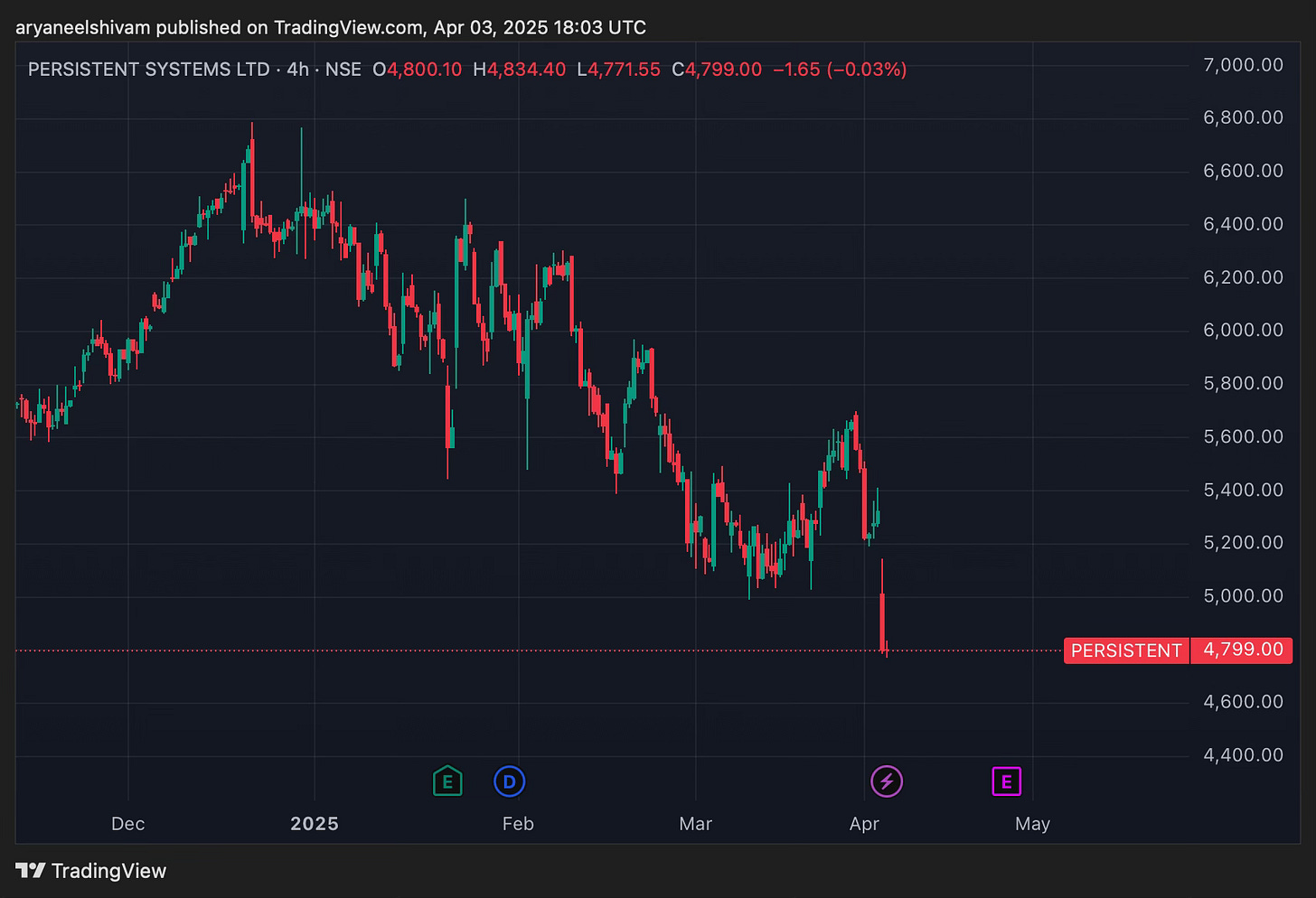The width and height of the screenshot is (1316, 898).
Task: Click the close value C4,799.00
Action: pos(717,70)
